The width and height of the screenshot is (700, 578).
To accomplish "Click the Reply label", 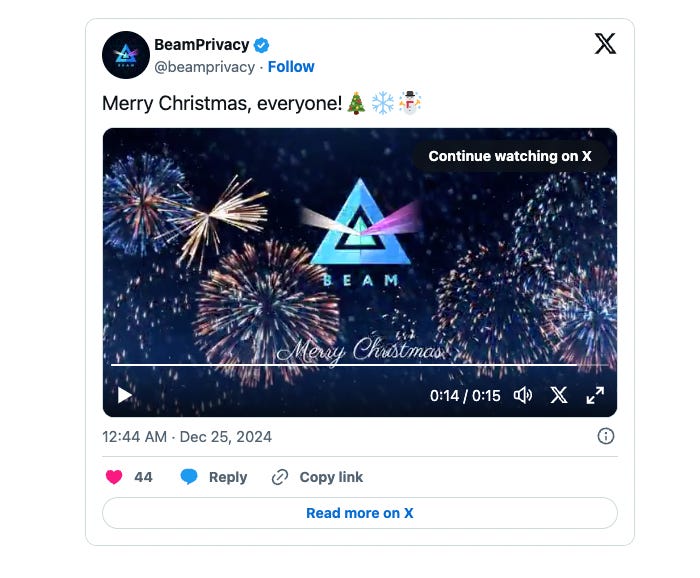I will 228,477.
